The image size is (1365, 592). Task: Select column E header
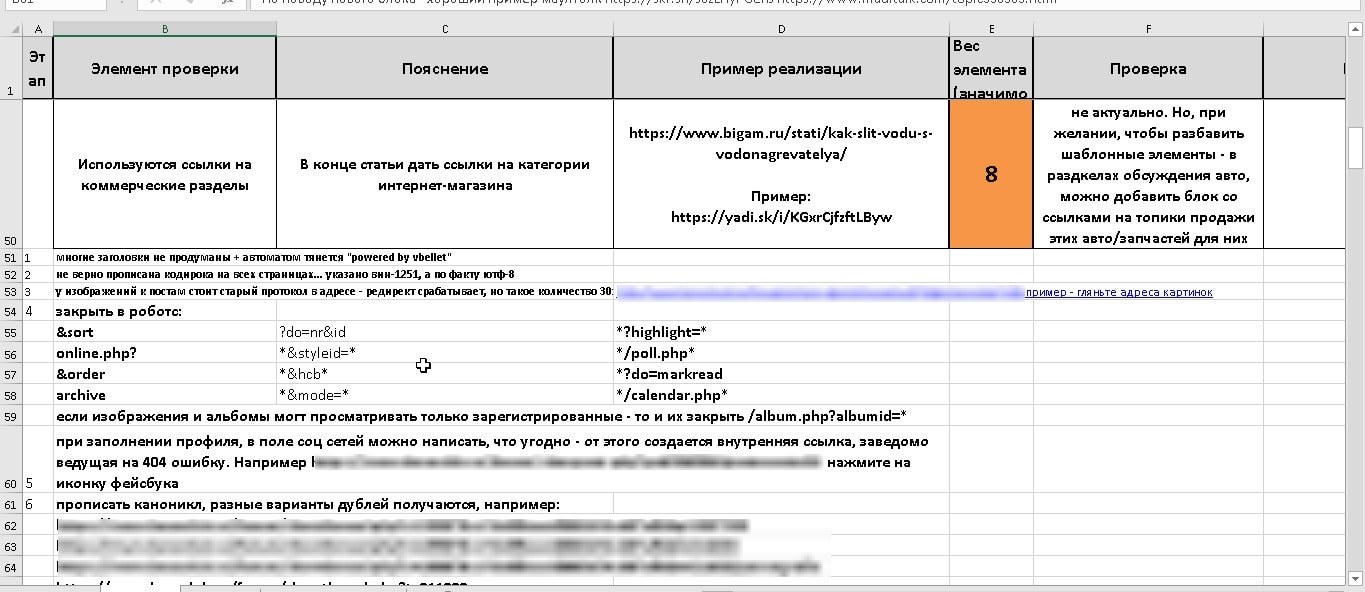click(991, 29)
